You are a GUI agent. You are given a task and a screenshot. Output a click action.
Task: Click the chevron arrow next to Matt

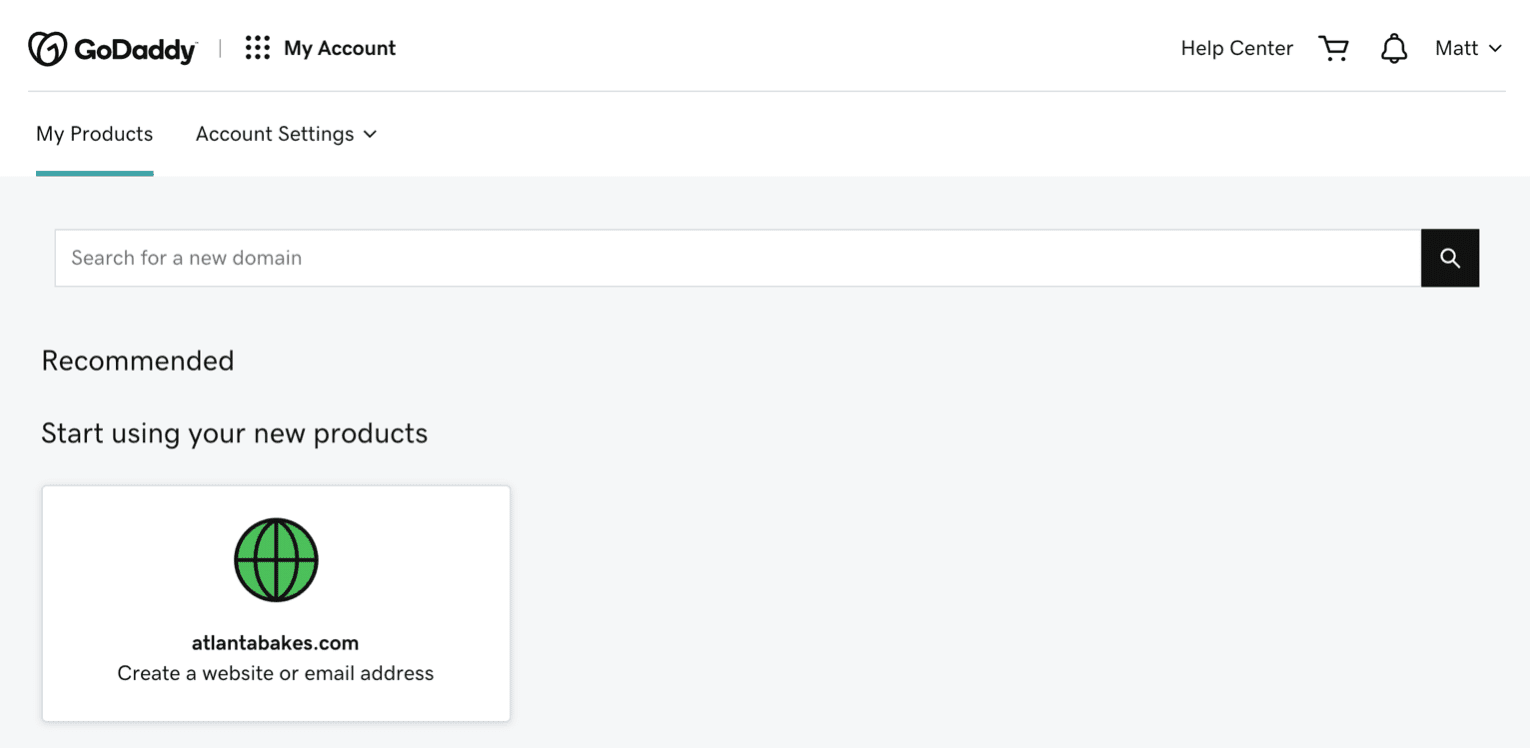(1496, 48)
